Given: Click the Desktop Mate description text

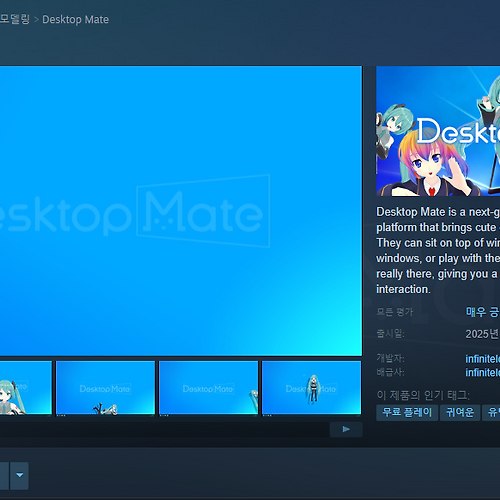Looking at the screenshot, I should coord(438,250).
